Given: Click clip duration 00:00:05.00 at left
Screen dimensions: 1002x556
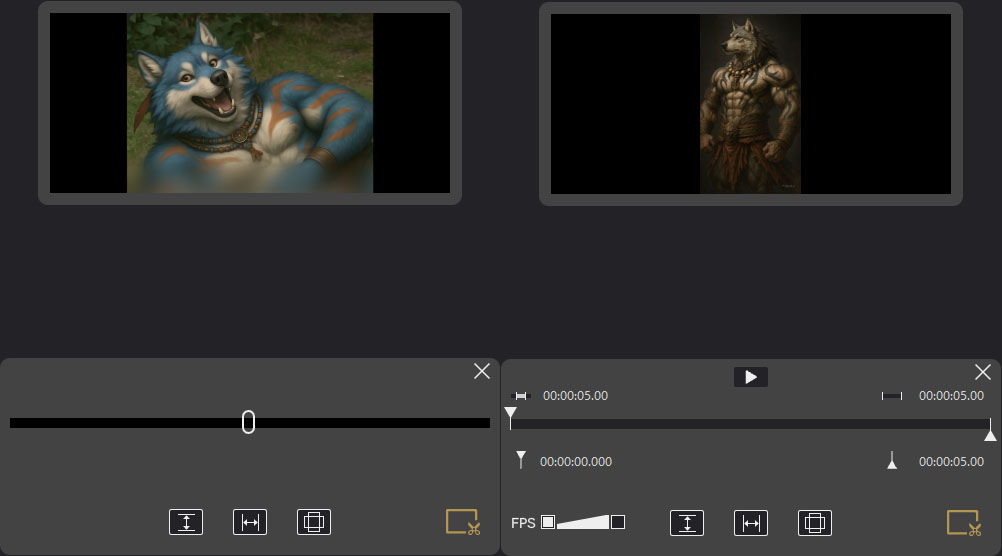Looking at the screenshot, I should click(x=575, y=396).
